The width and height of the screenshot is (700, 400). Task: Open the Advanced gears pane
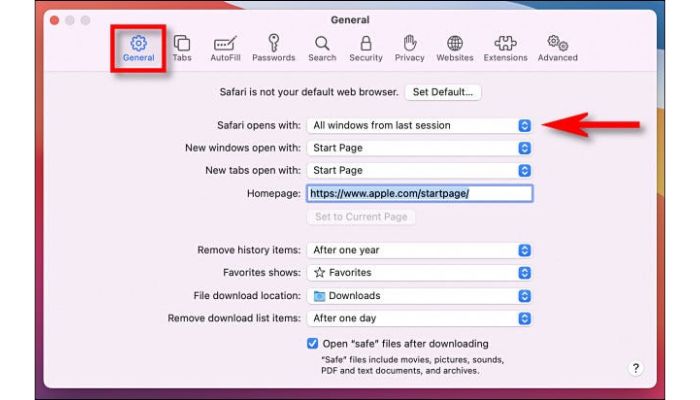(x=558, y=49)
